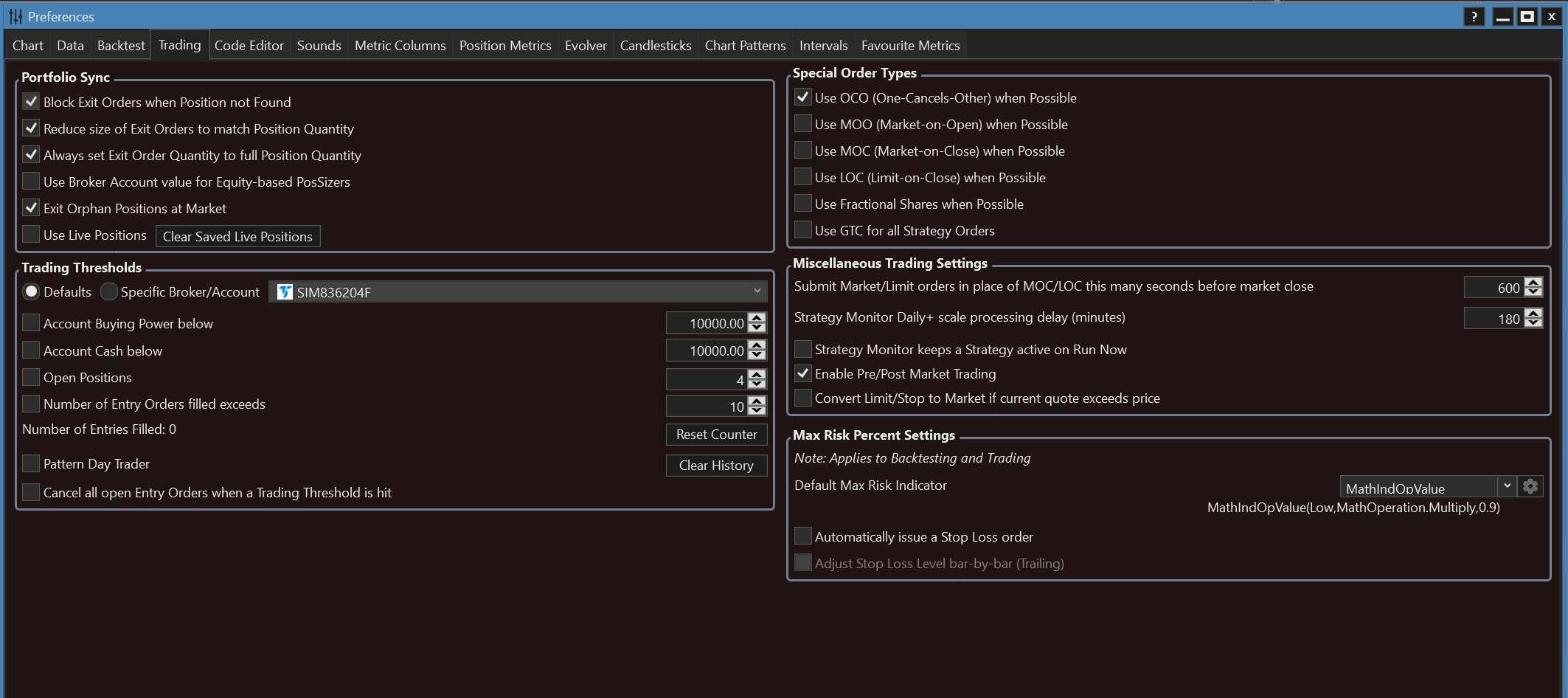1568x698 pixels.
Task: Increase Entry Orders filled limit with up arrow
Action: [757, 401]
